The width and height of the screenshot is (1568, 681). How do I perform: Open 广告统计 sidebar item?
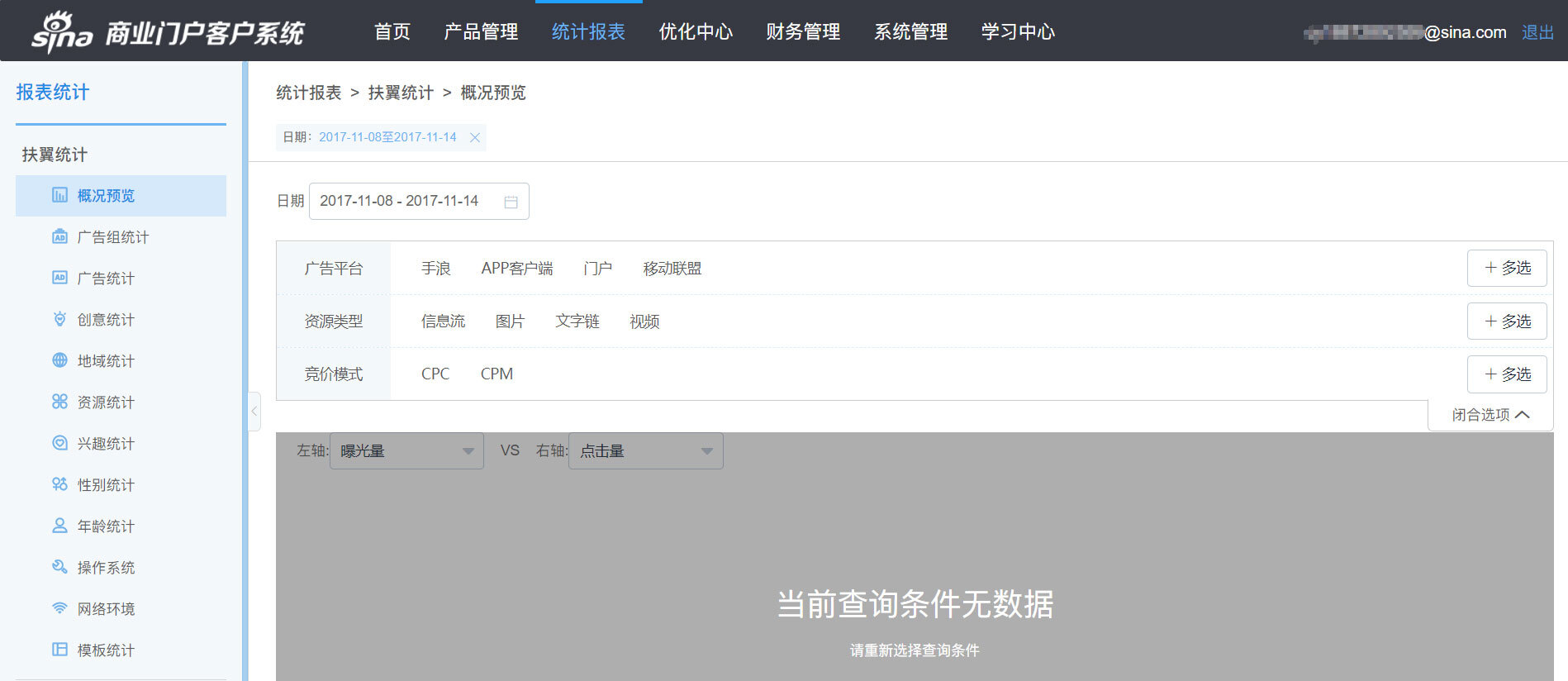click(121, 279)
